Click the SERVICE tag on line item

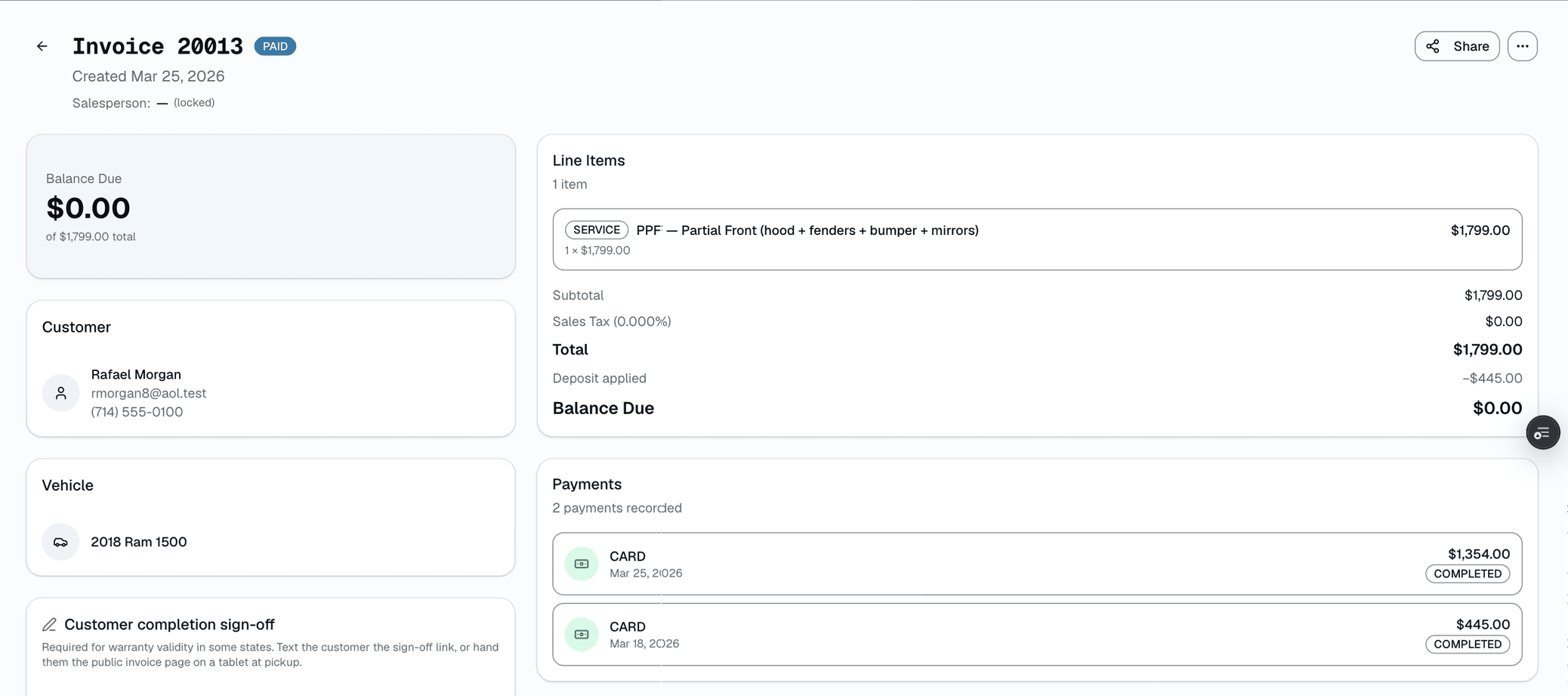[597, 230]
